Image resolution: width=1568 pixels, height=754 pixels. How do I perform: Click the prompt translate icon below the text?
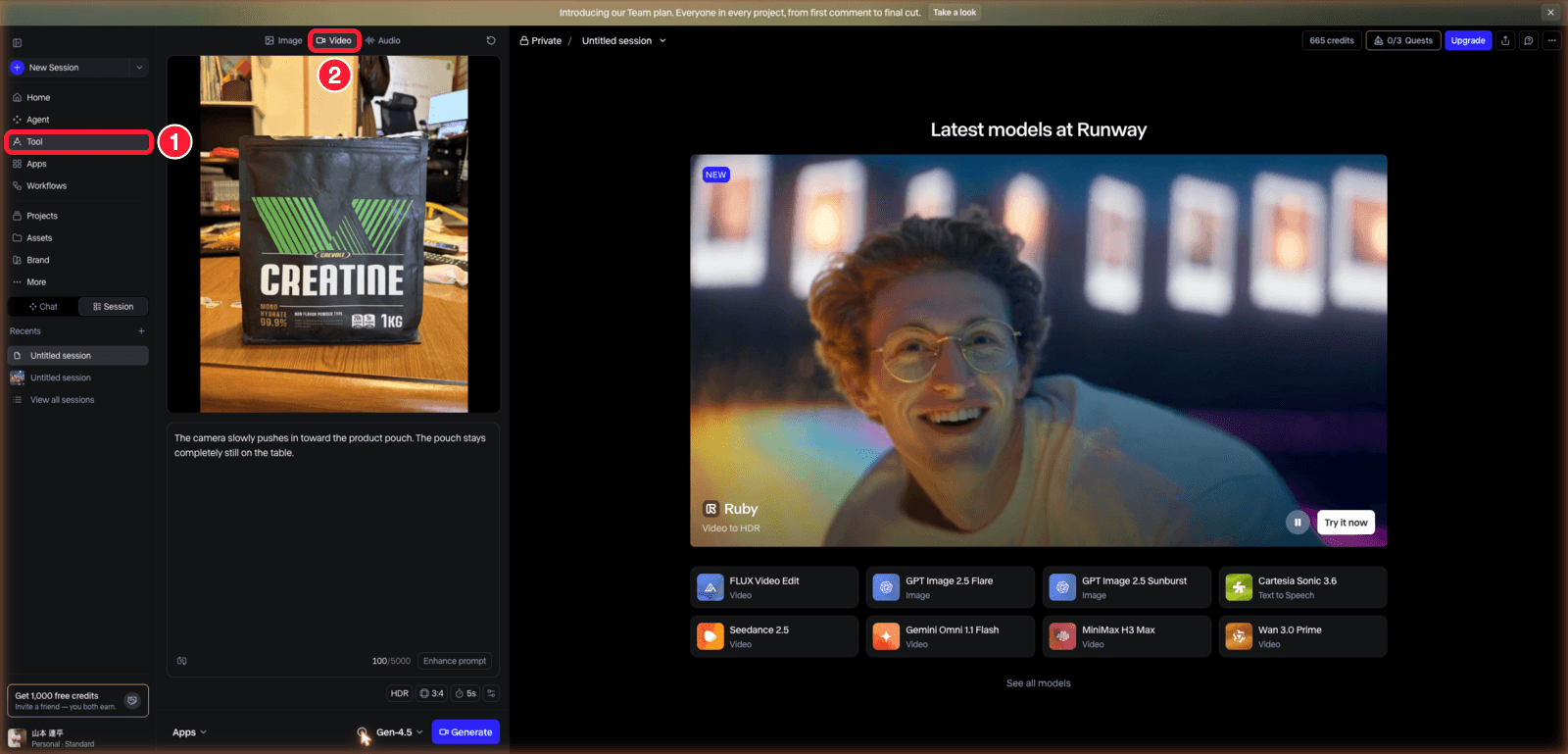(181, 661)
